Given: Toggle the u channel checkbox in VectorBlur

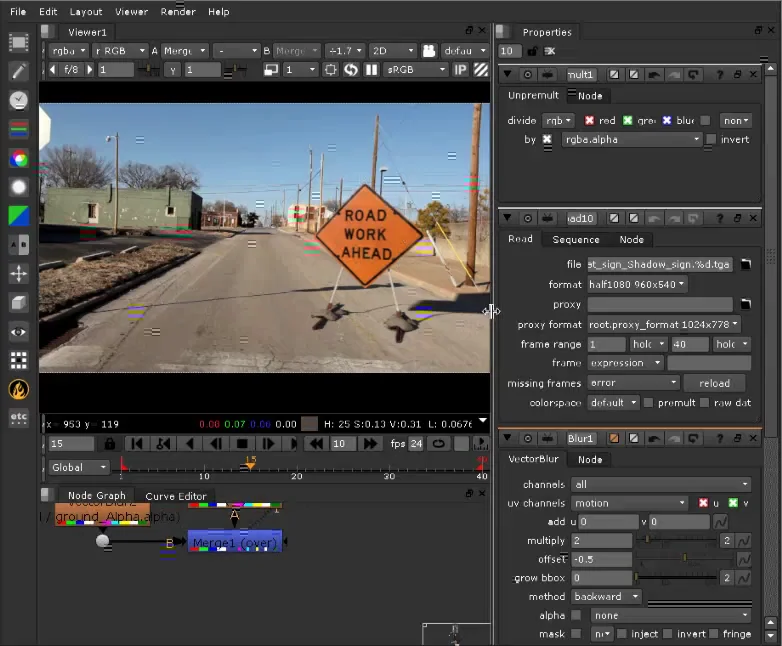Looking at the screenshot, I should (703, 503).
